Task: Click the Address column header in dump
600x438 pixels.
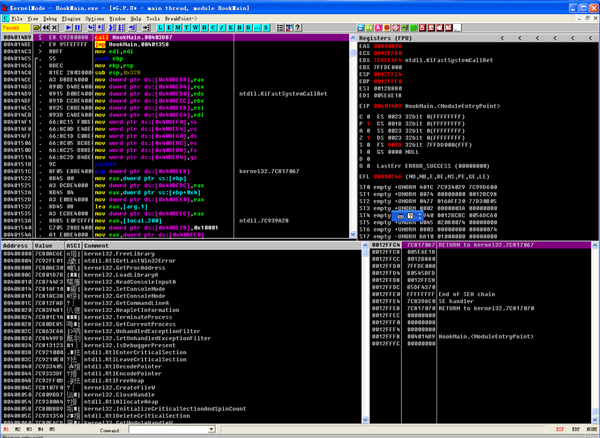Action: click(x=17, y=246)
